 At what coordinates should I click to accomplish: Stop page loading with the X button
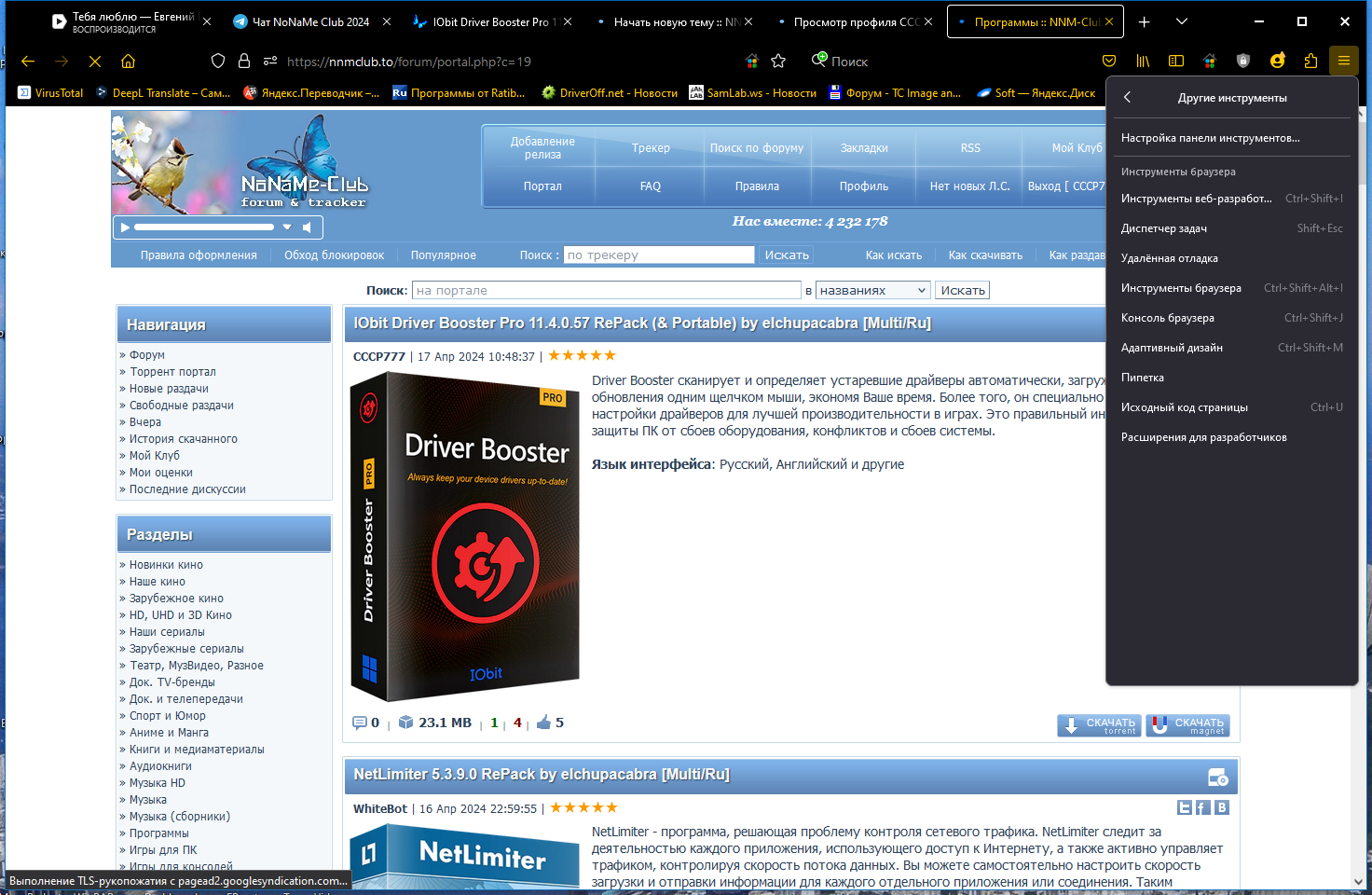coord(95,62)
